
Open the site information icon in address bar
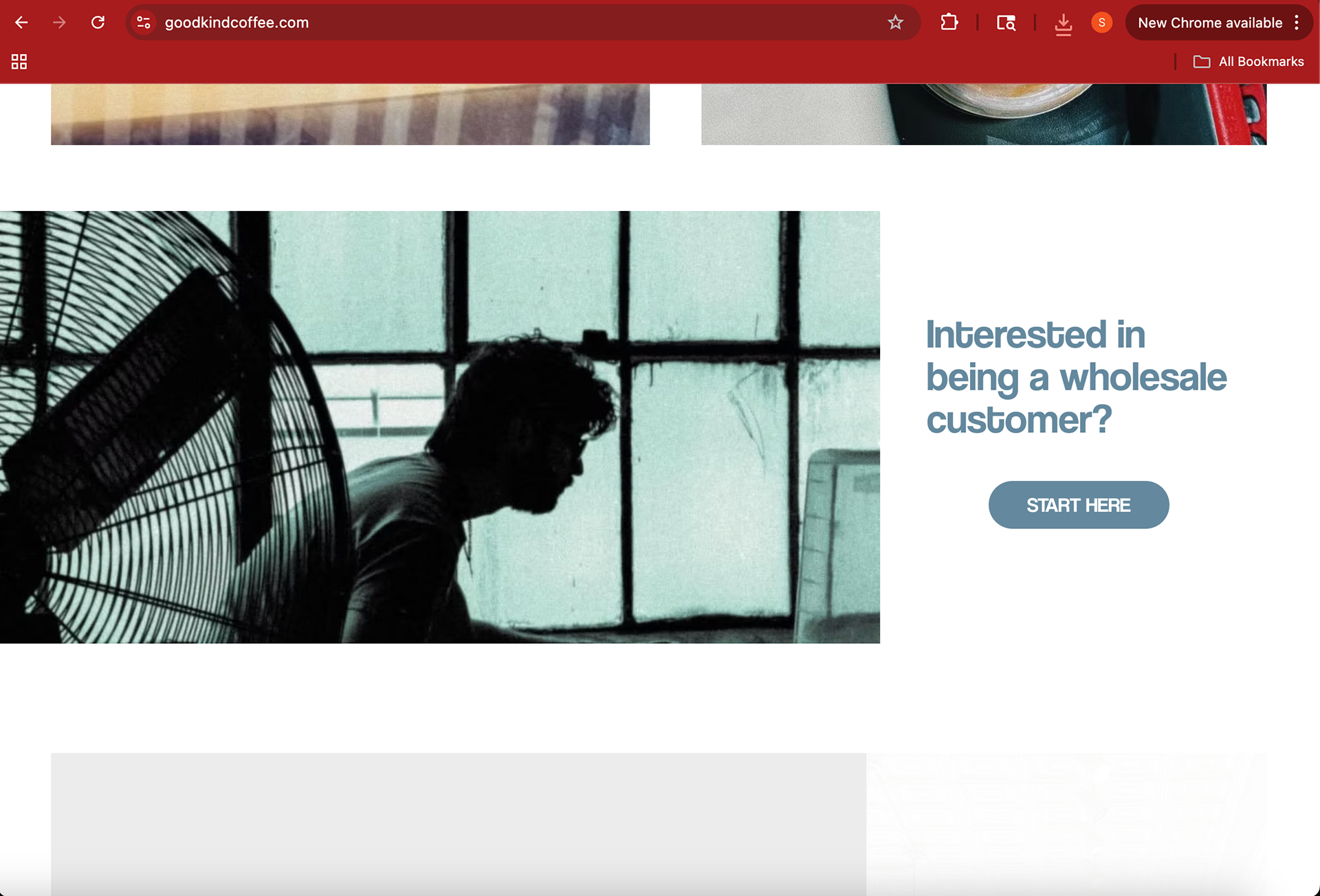(x=144, y=23)
